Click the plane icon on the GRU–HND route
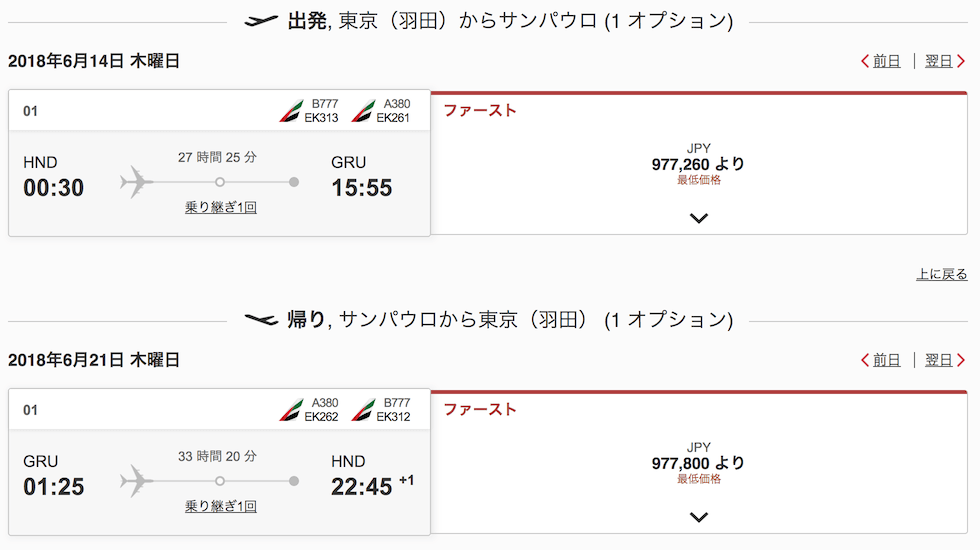 (136, 481)
